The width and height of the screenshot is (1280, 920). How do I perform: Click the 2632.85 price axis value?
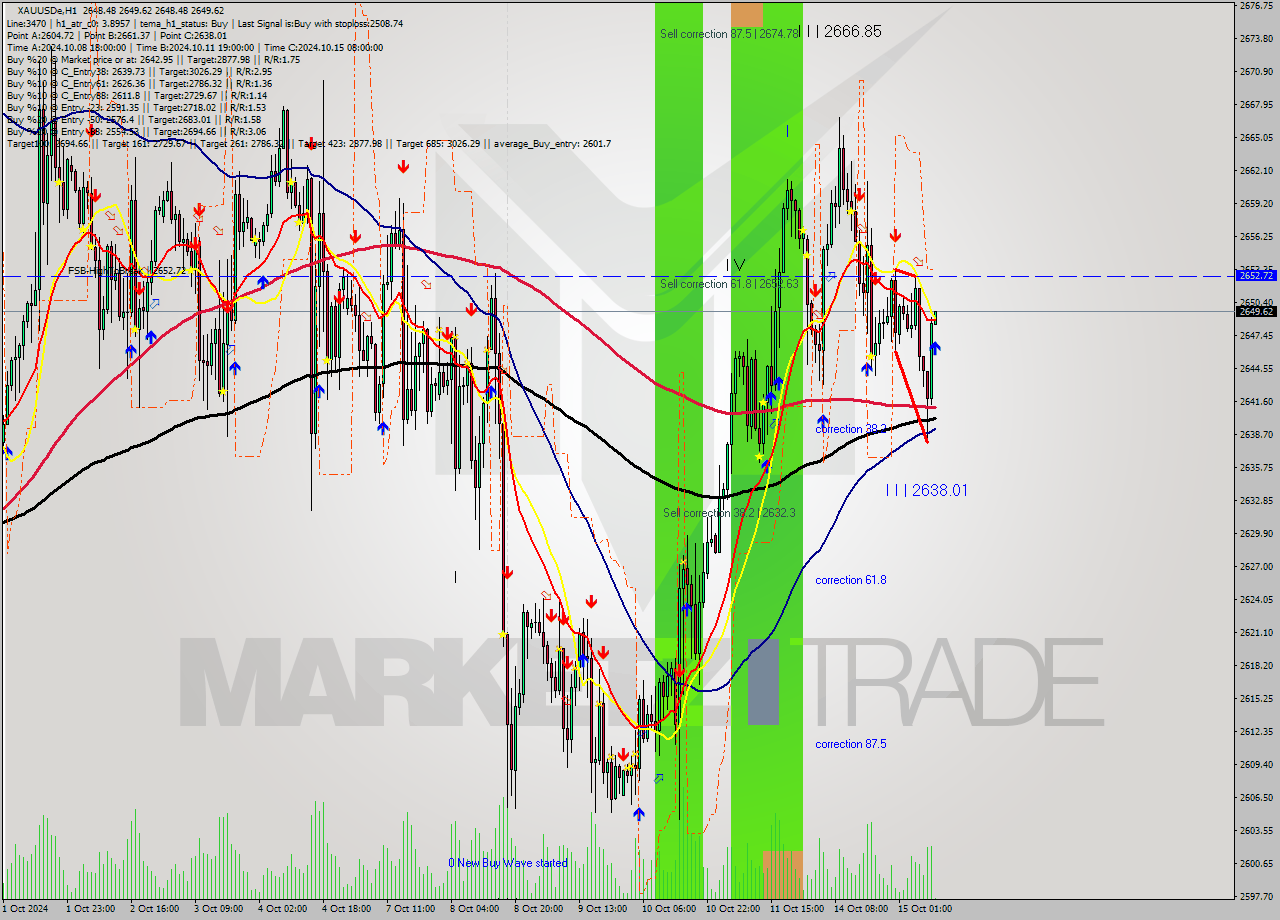[1256, 500]
